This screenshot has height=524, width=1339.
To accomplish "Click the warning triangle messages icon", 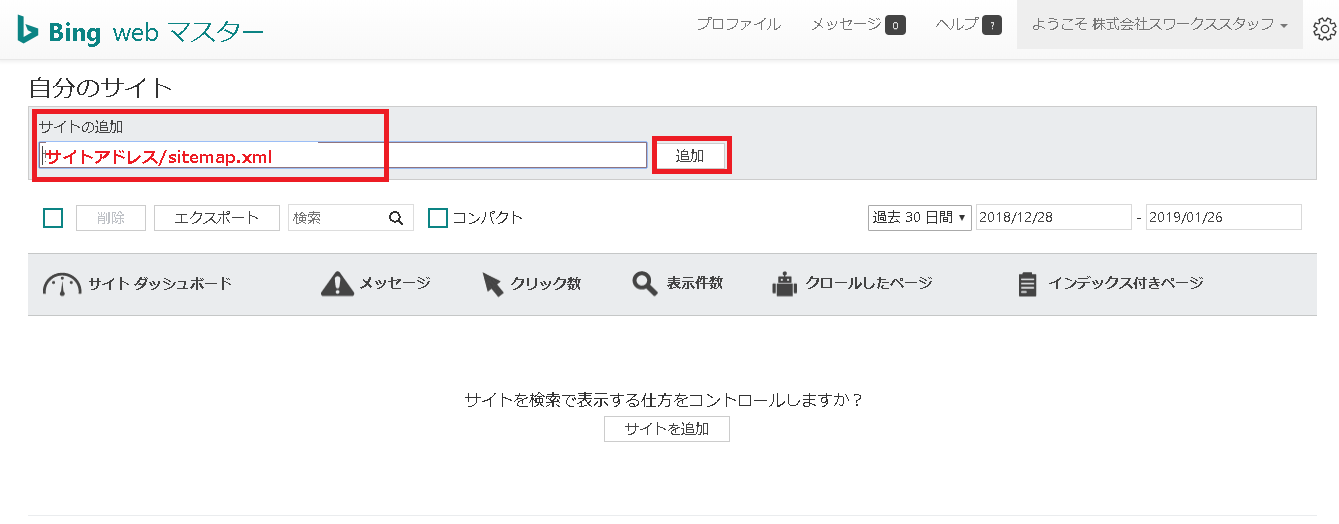I will coord(337,284).
